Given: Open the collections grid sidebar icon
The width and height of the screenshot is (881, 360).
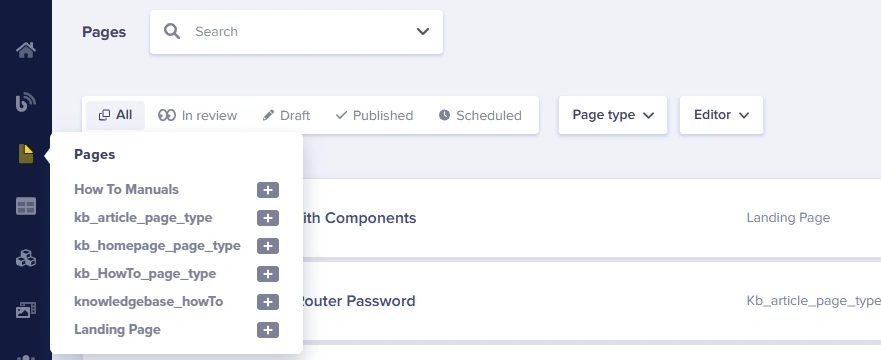Looking at the screenshot, I should coord(26,206).
